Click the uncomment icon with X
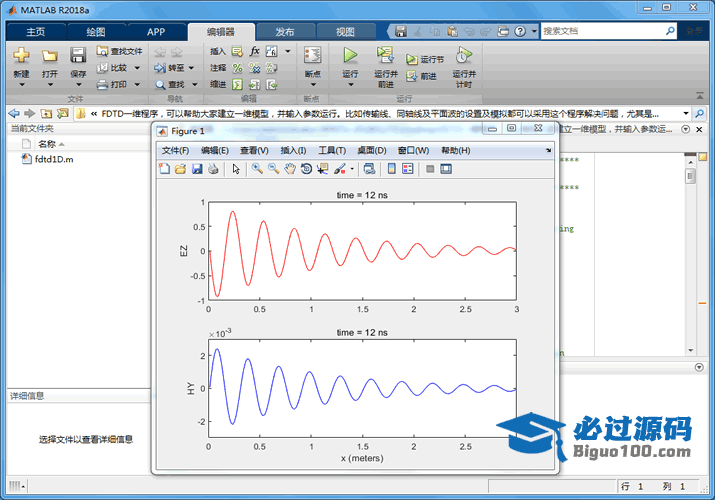 pyautogui.click(x=254, y=68)
